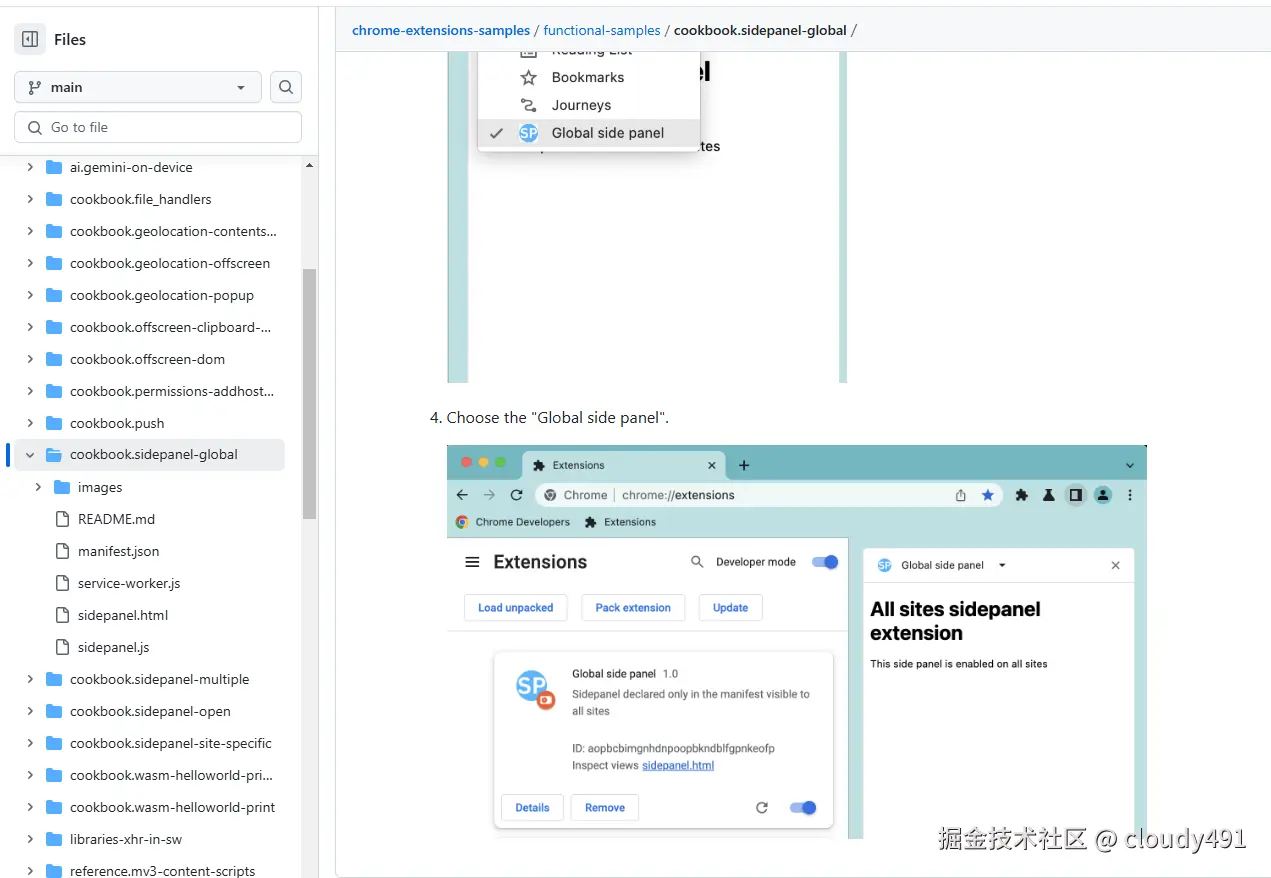This screenshot has width=1271, height=878.
Task: Click the Go to file input field
Action: pyautogui.click(x=158, y=127)
